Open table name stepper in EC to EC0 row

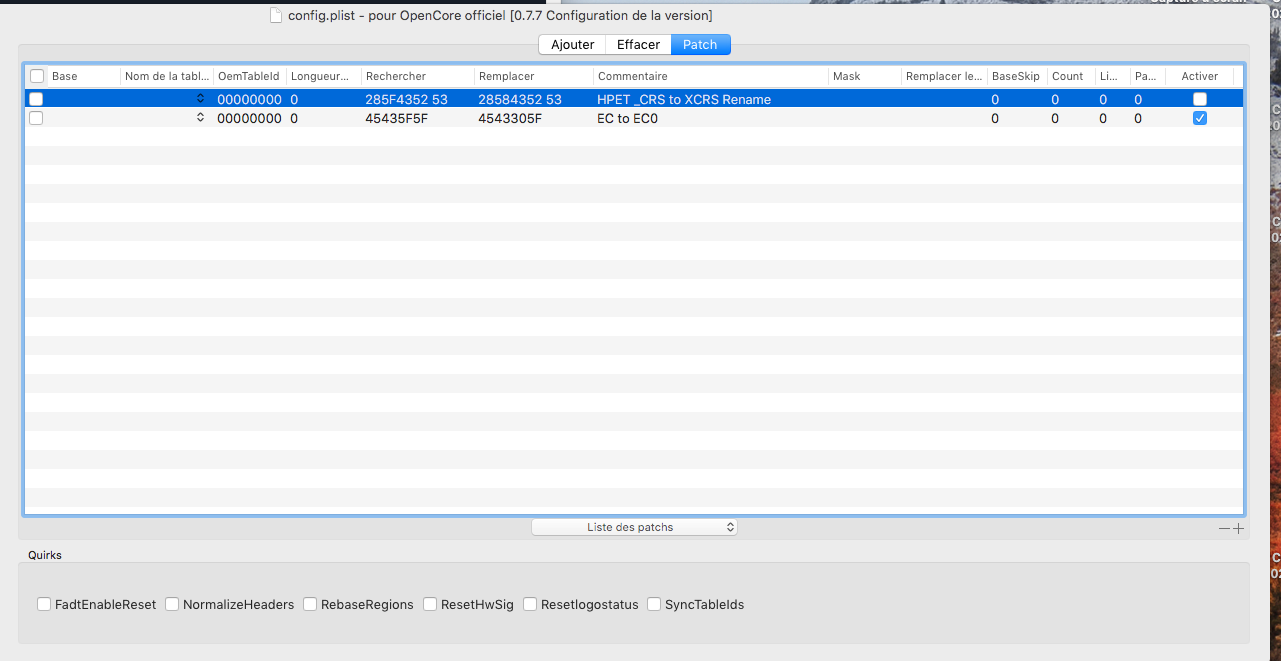coord(200,118)
